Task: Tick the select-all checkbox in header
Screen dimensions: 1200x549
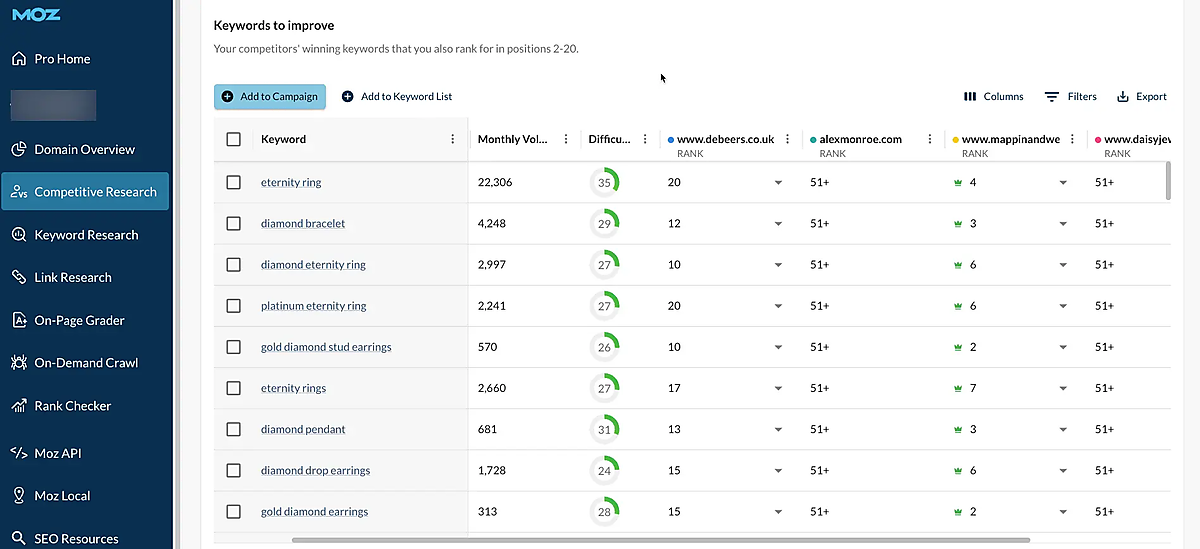Action: coord(234,140)
